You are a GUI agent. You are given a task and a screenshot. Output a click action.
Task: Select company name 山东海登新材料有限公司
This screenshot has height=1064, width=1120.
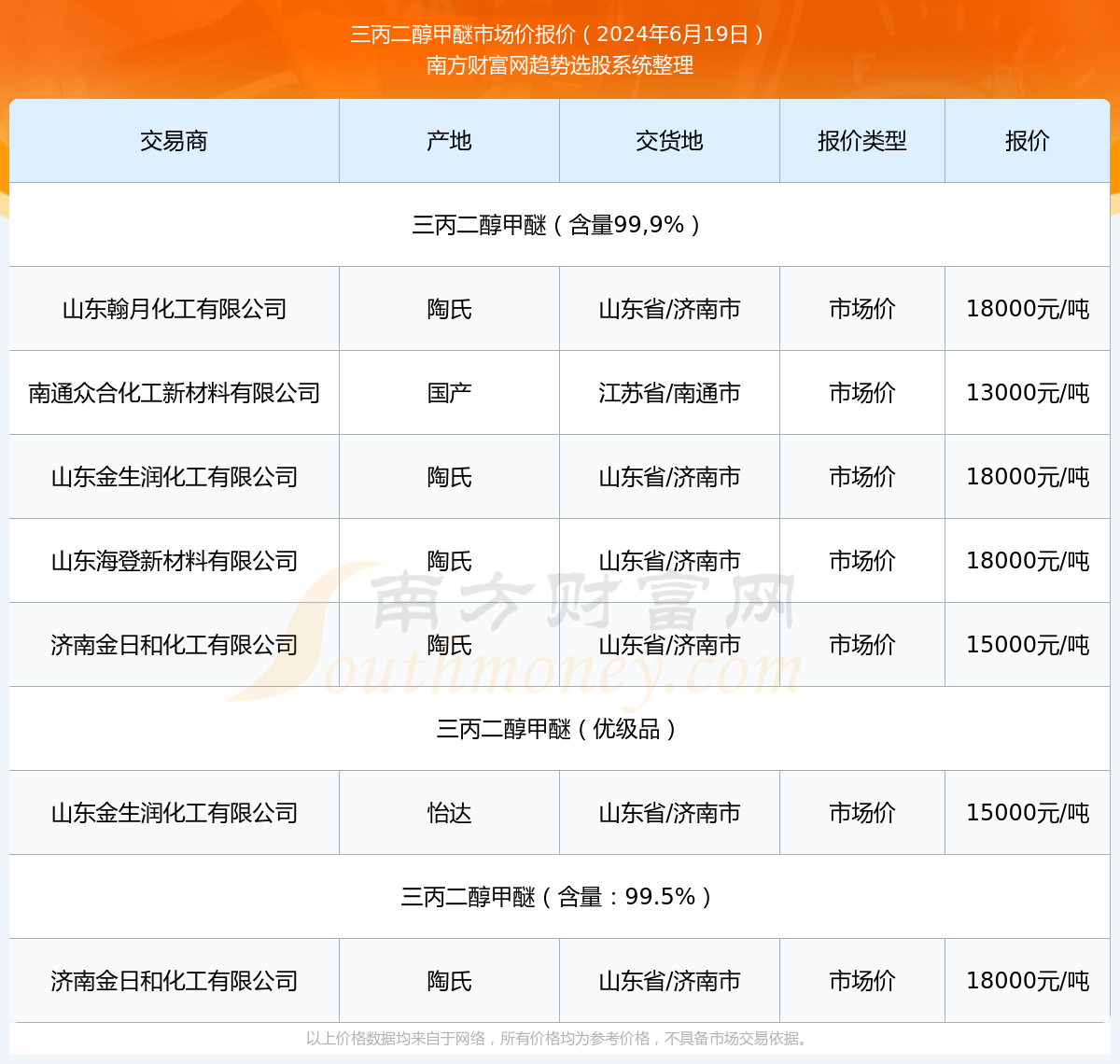[x=174, y=561]
